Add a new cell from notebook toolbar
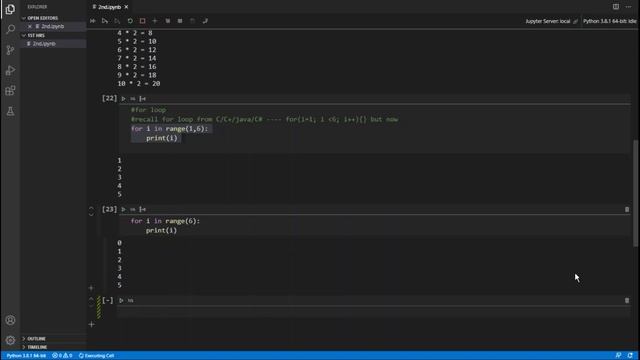 155,21
